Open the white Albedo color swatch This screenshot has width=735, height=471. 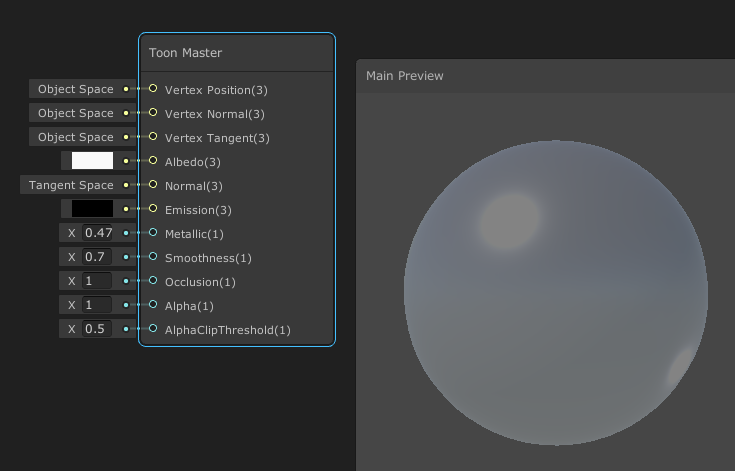pos(92,161)
